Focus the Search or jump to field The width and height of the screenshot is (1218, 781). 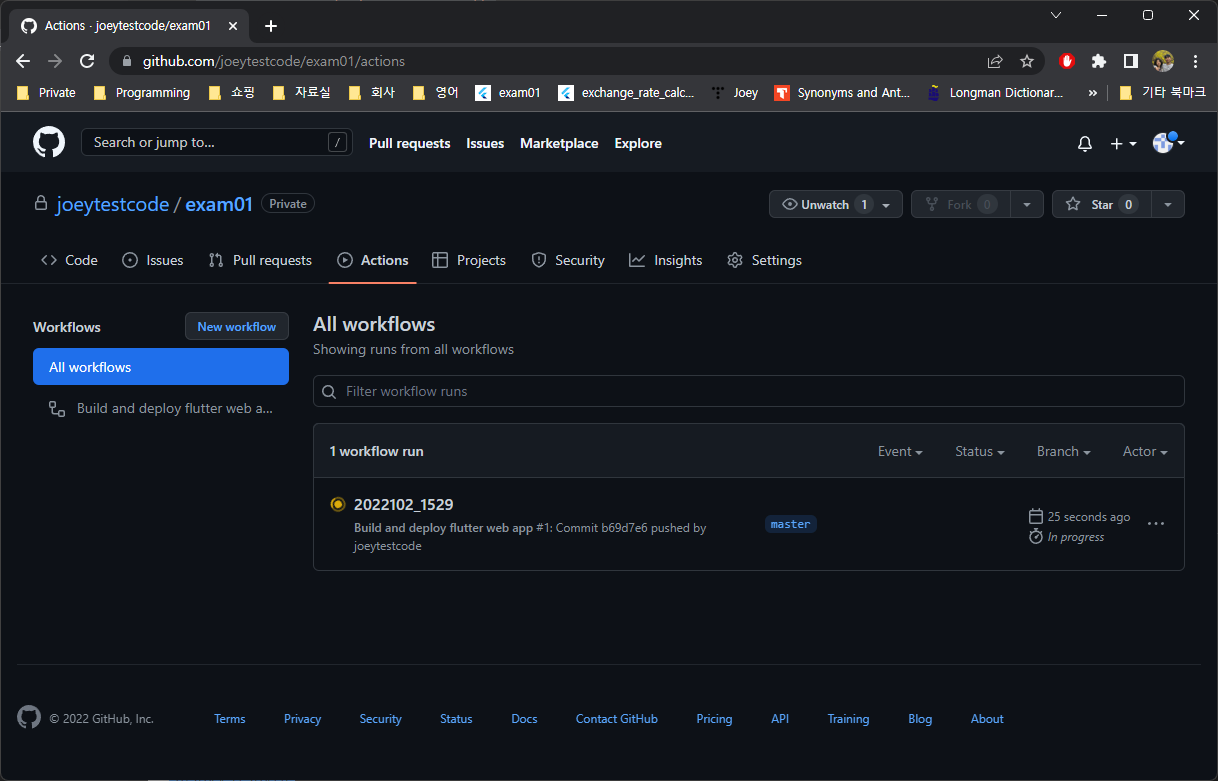[217, 142]
